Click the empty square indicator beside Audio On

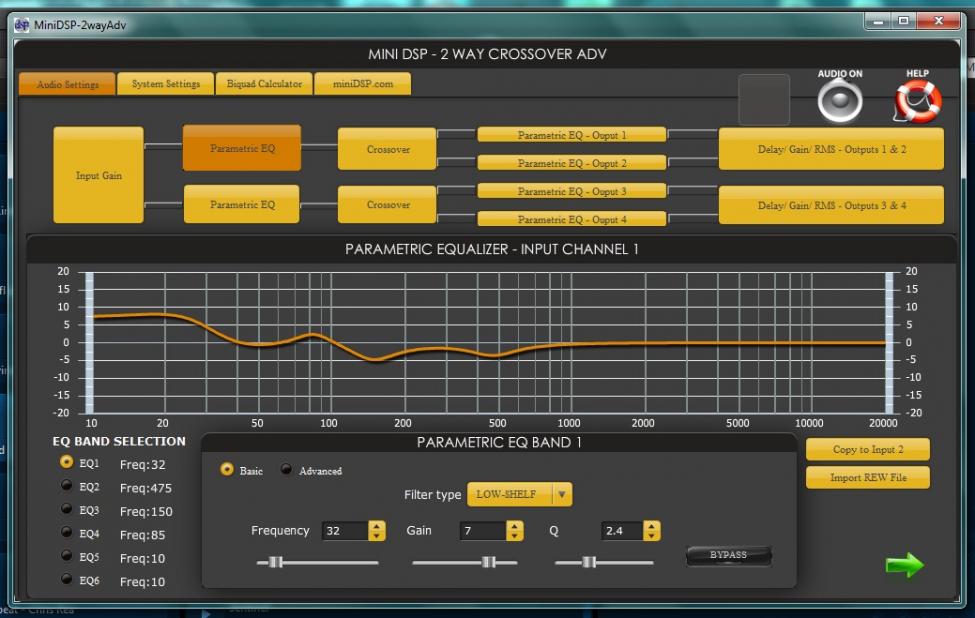coord(764,99)
